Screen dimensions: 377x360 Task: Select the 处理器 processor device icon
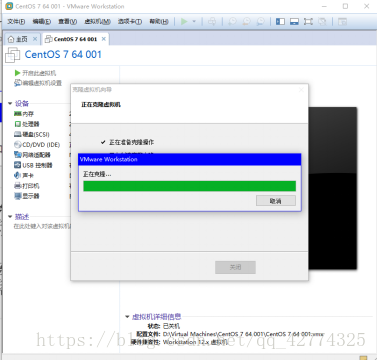18,124
